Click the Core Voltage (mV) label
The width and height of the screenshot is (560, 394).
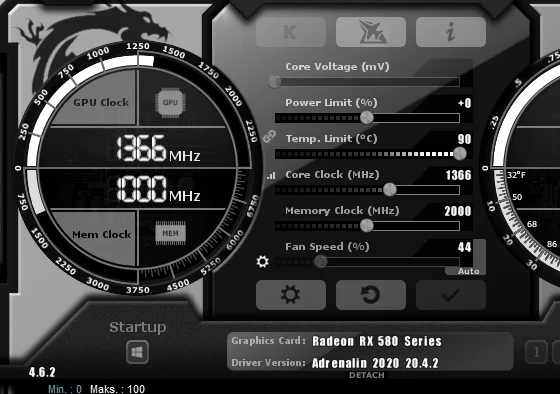[337, 67]
